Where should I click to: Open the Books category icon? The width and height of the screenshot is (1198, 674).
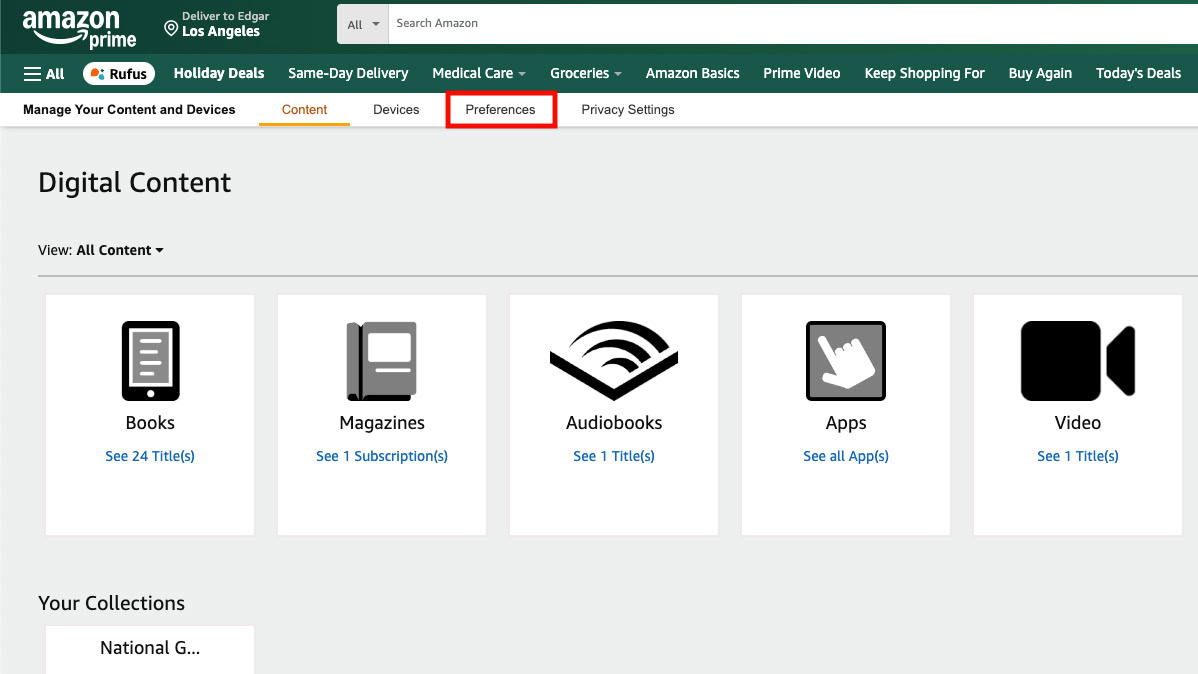150,360
